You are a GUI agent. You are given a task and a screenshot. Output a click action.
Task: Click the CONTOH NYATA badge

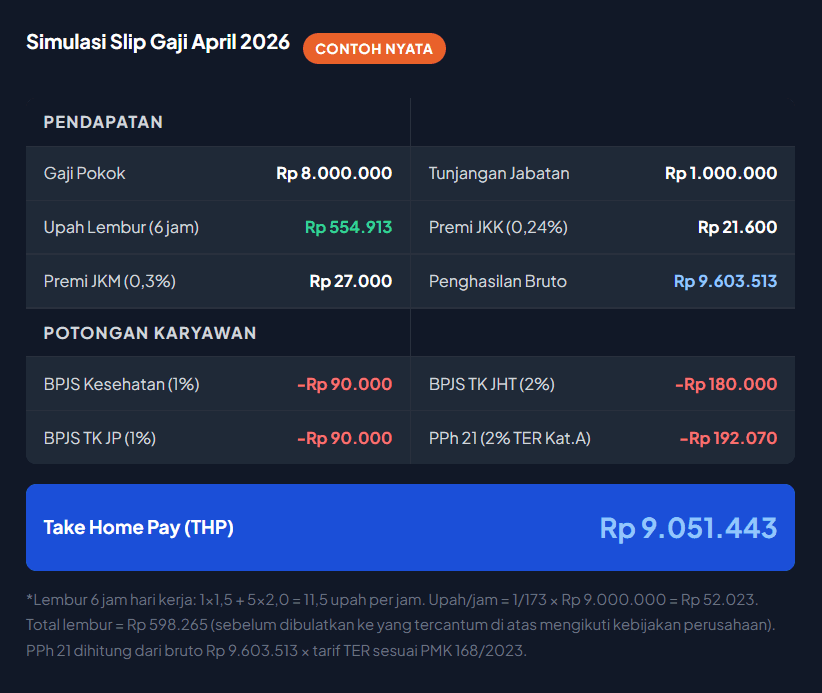click(374, 49)
